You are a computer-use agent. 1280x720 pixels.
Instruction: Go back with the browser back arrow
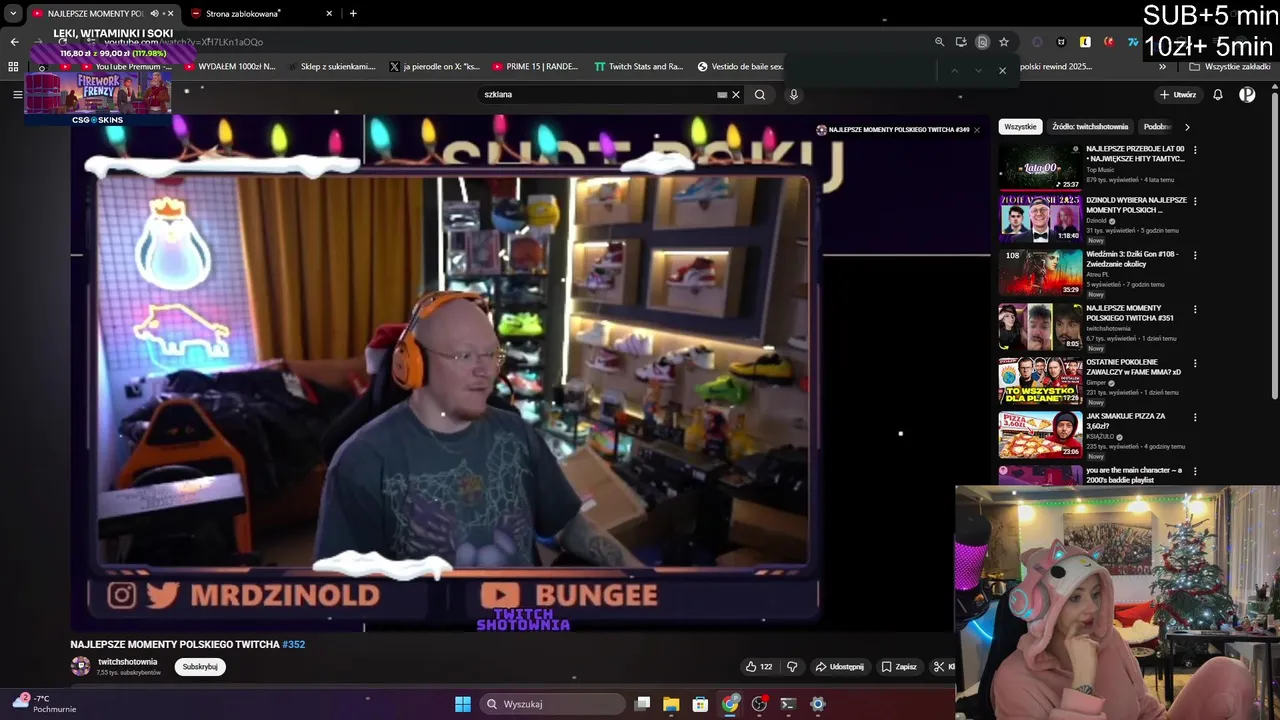(x=14, y=42)
